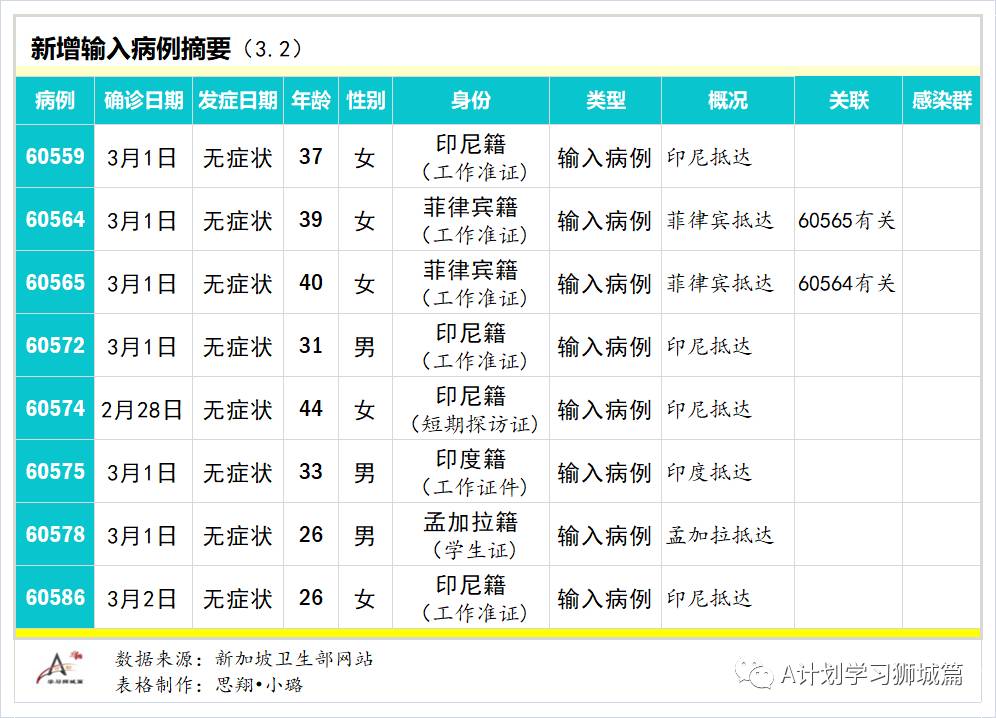The width and height of the screenshot is (996, 718).
Task: Open the 概况 column header
Action: [x=726, y=100]
